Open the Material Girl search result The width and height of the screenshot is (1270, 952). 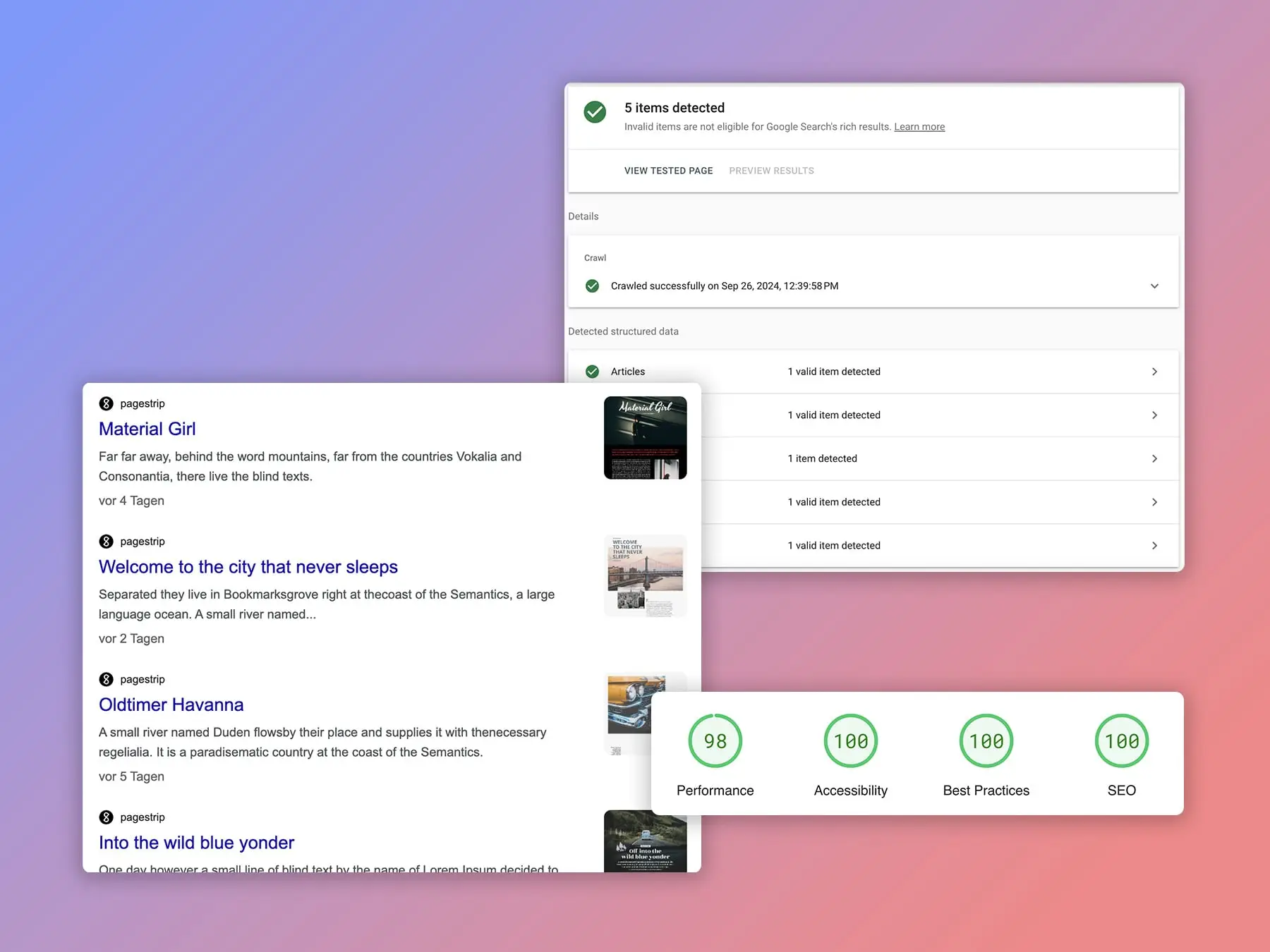(147, 429)
